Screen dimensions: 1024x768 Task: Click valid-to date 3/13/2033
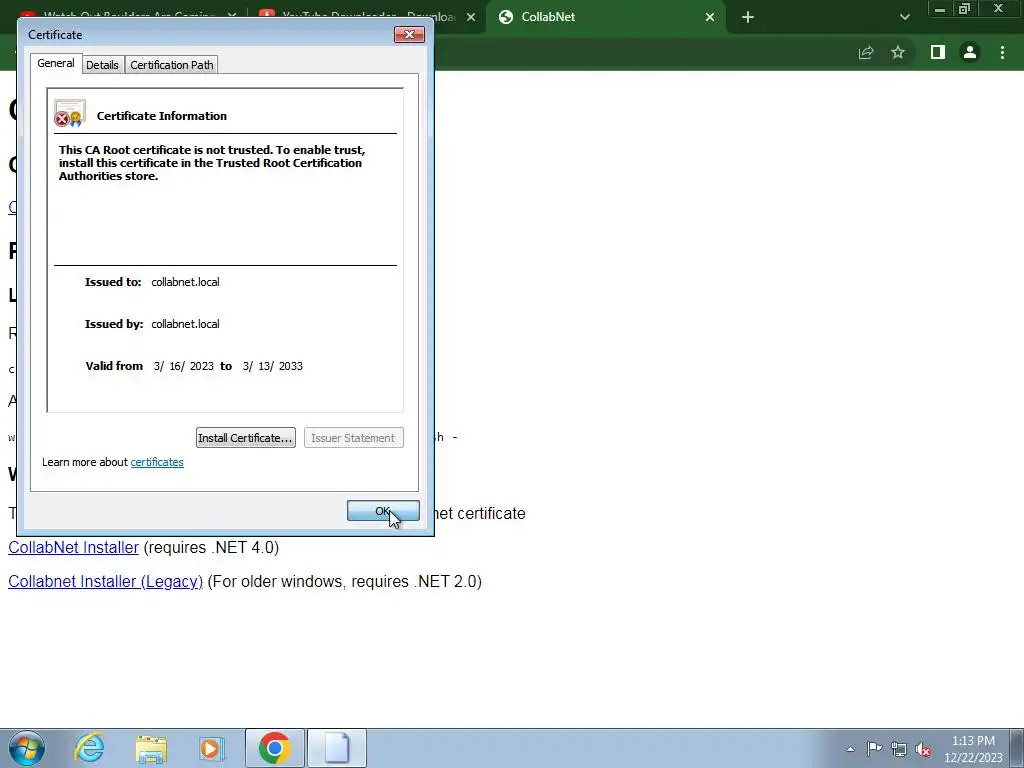click(272, 366)
